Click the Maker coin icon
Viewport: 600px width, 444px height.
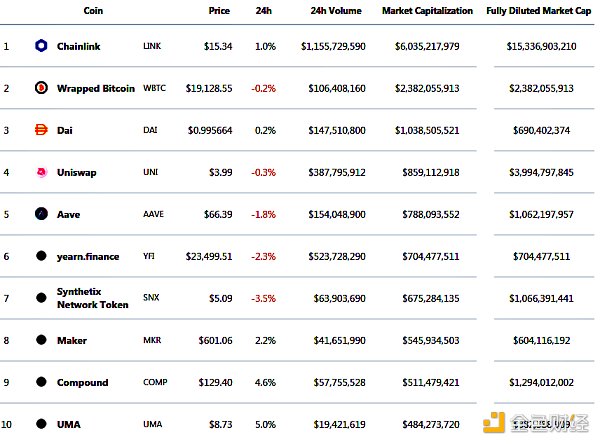click(x=41, y=340)
